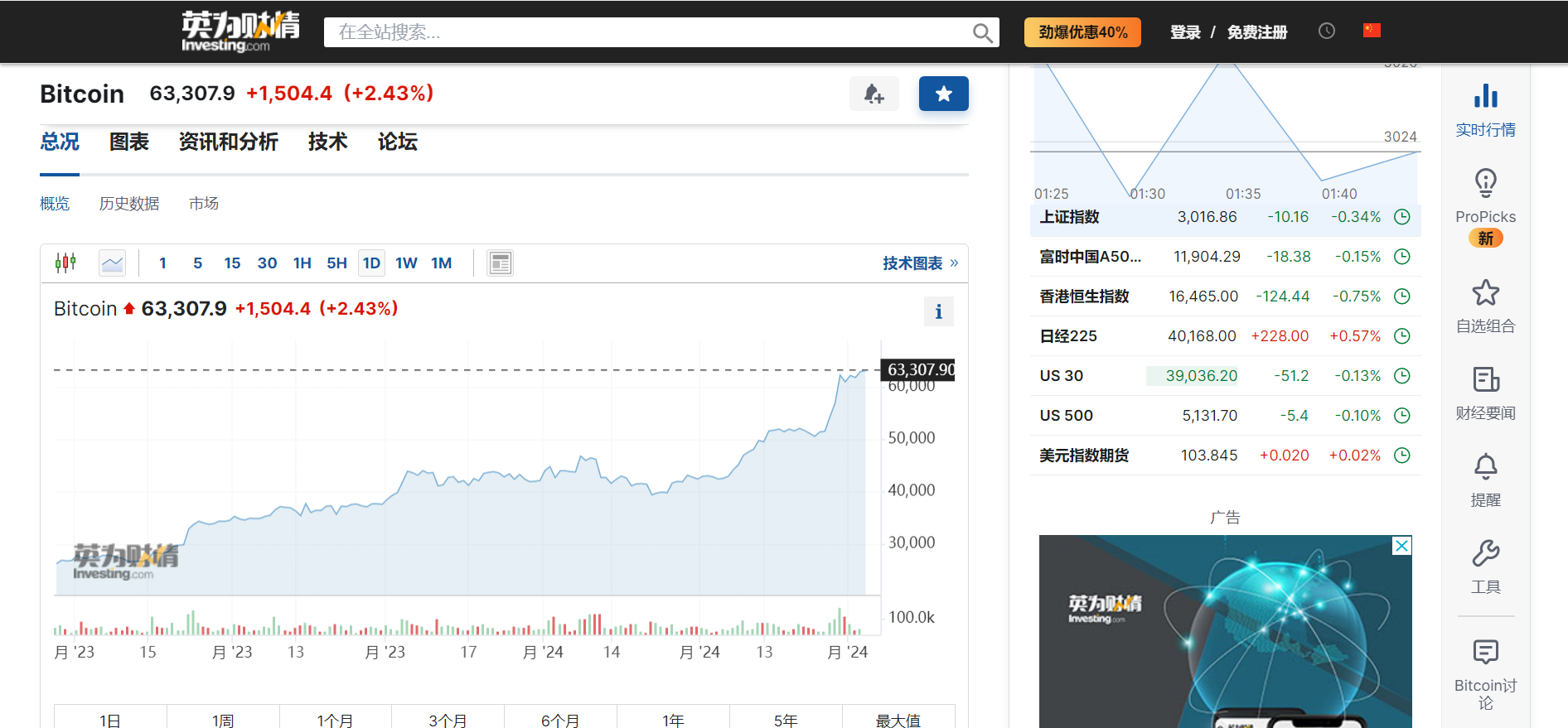1568x728 pixels.
Task: Open the chart news table icon
Action: click(x=500, y=263)
